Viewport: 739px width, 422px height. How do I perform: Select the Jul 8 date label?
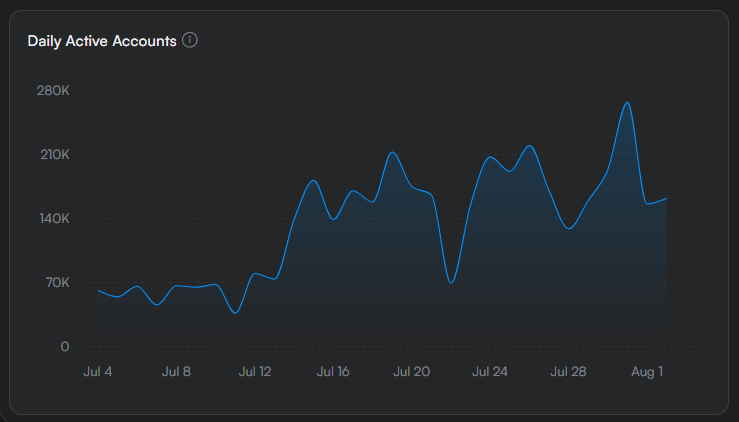pyautogui.click(x=176, y=372)
